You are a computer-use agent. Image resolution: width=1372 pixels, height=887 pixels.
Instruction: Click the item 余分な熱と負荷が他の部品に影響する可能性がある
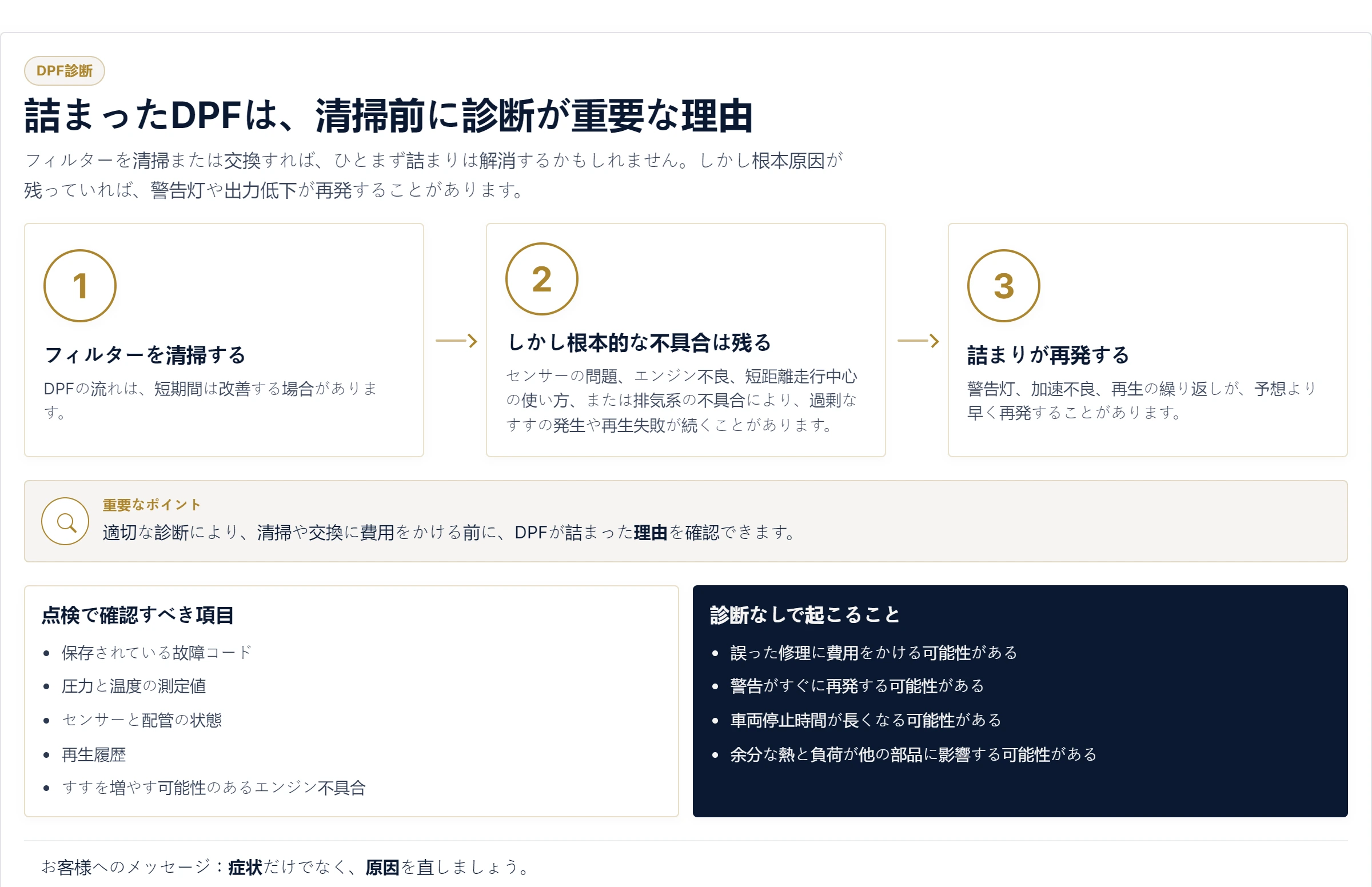click(x=914, y=754)
